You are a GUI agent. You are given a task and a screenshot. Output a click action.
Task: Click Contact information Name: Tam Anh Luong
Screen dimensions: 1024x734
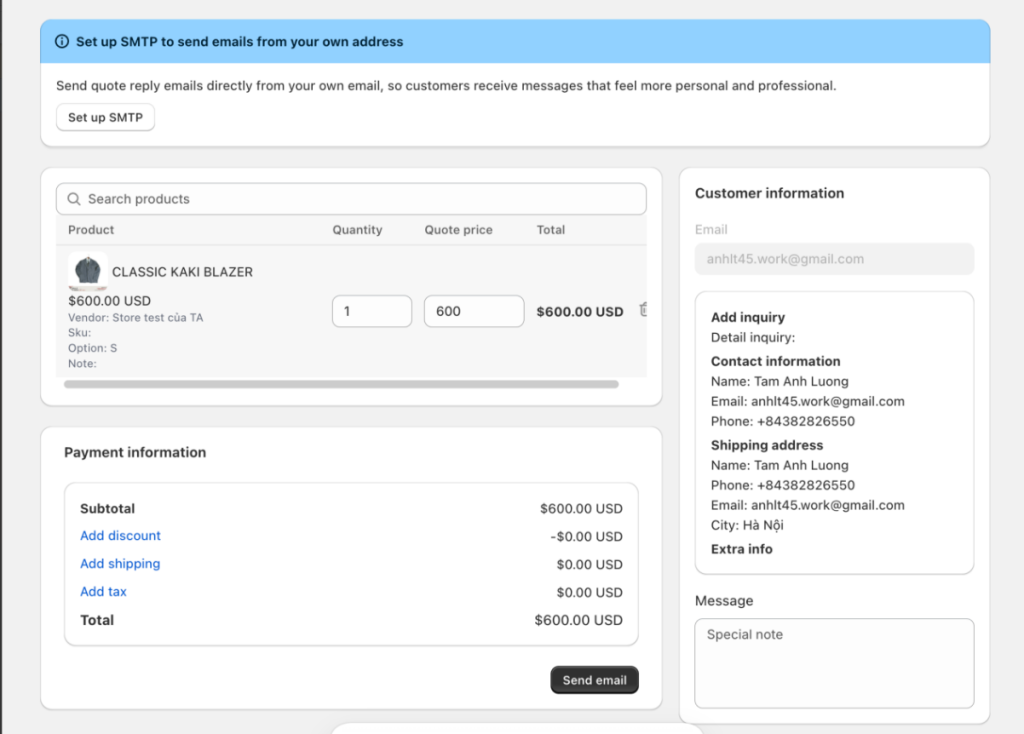point(780,381)
